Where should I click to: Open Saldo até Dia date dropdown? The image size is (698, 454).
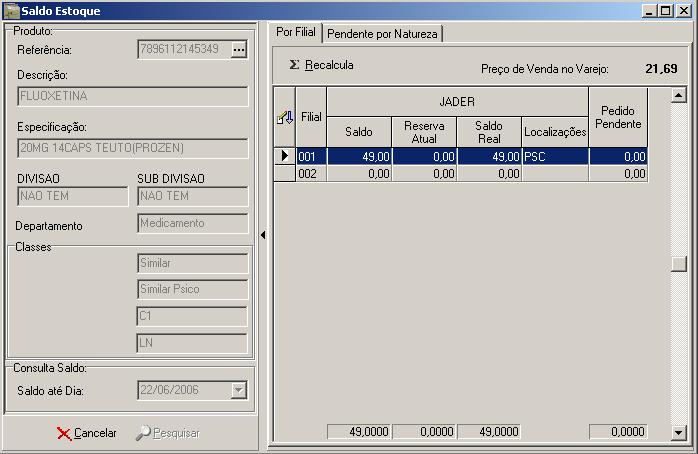click(239, 390)
